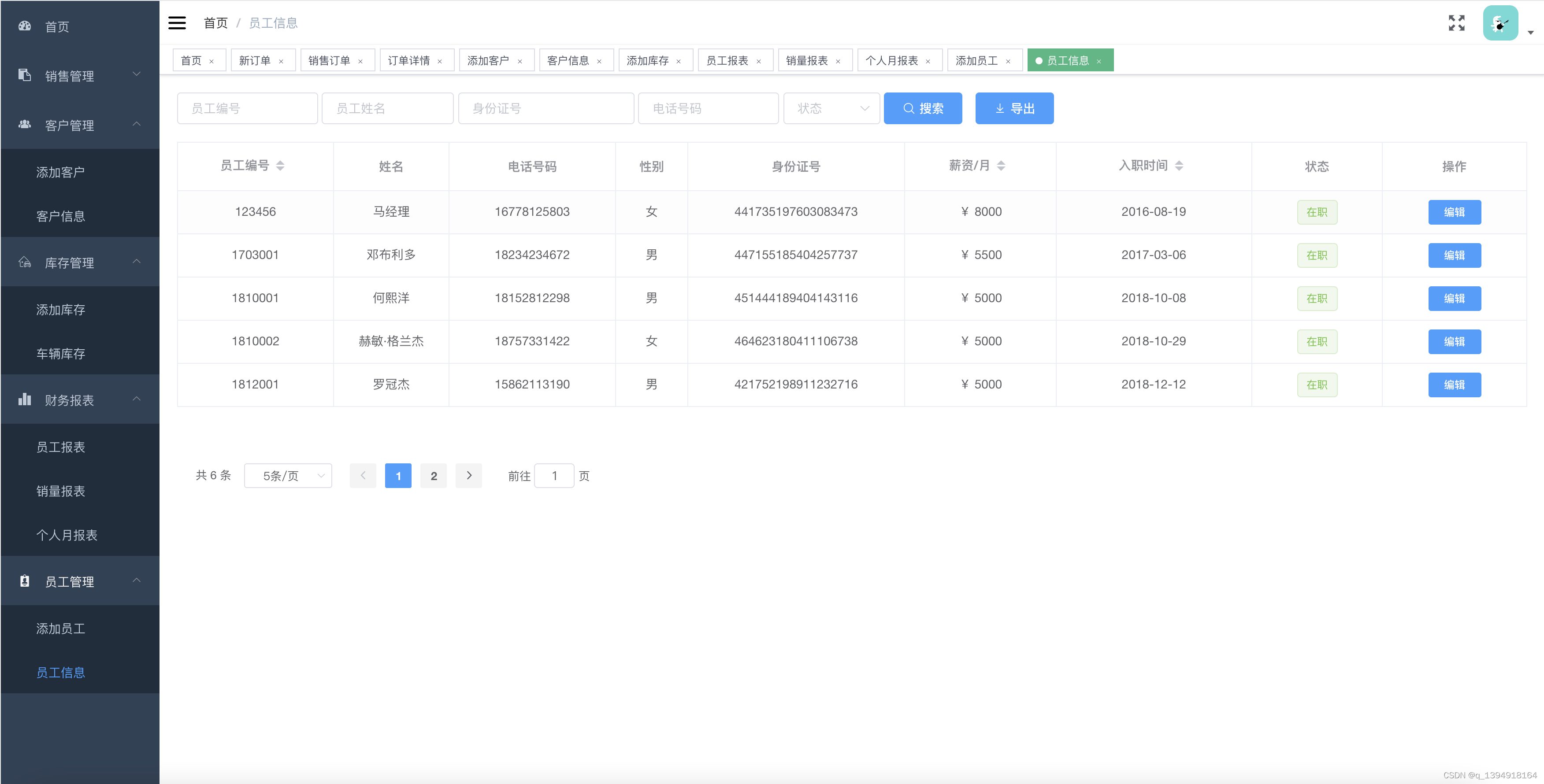
Task: Close the 订单详情 tab
Action: click(x=439, y=61)
